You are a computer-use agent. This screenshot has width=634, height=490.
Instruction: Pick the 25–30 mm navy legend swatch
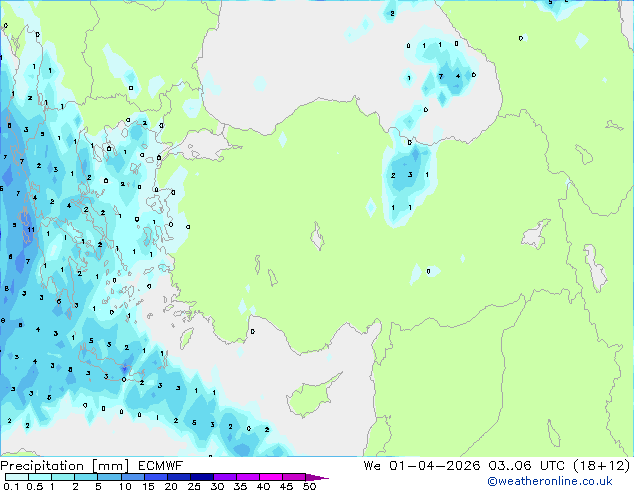coord(201,477)
